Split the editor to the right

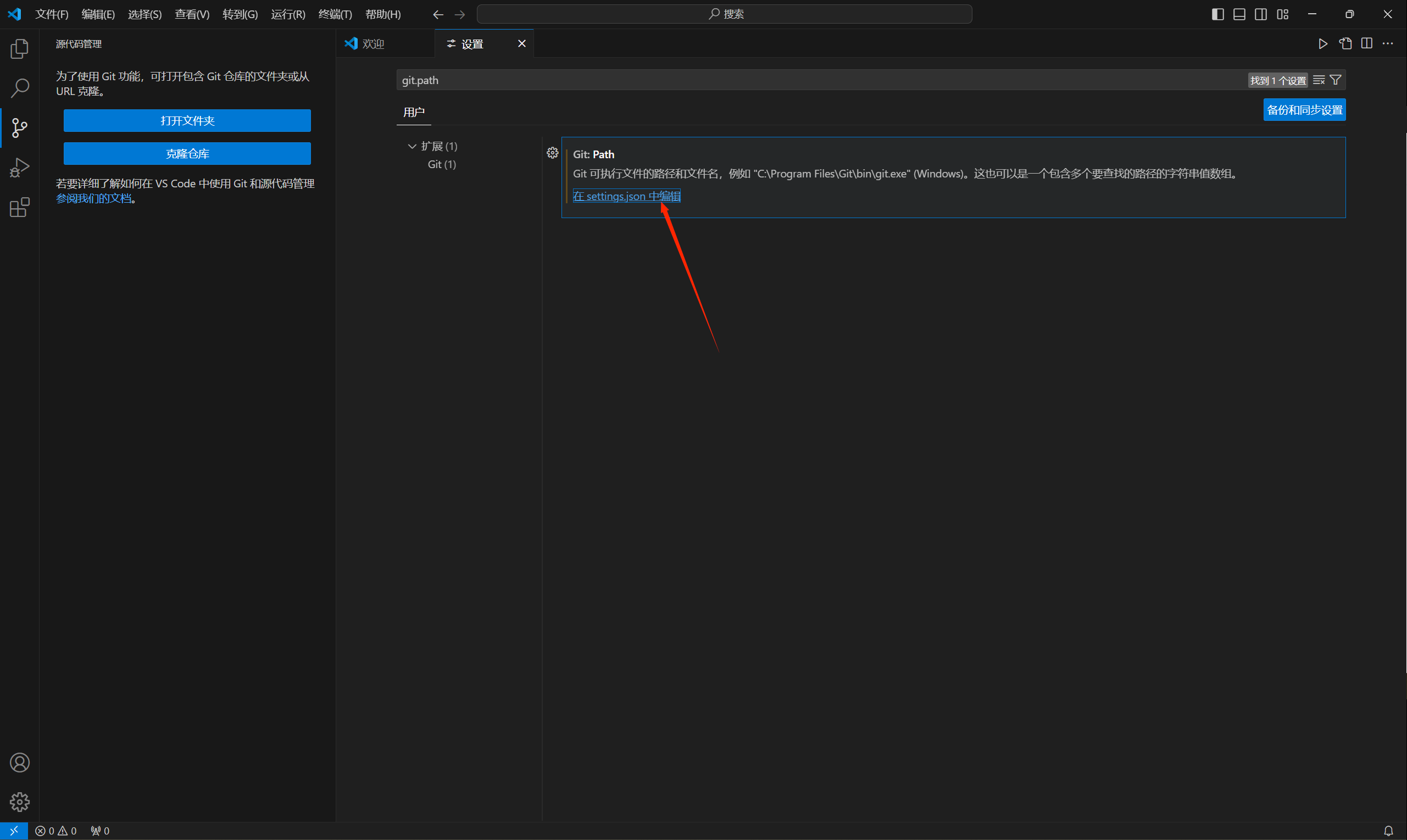[x=1367, y=43]
